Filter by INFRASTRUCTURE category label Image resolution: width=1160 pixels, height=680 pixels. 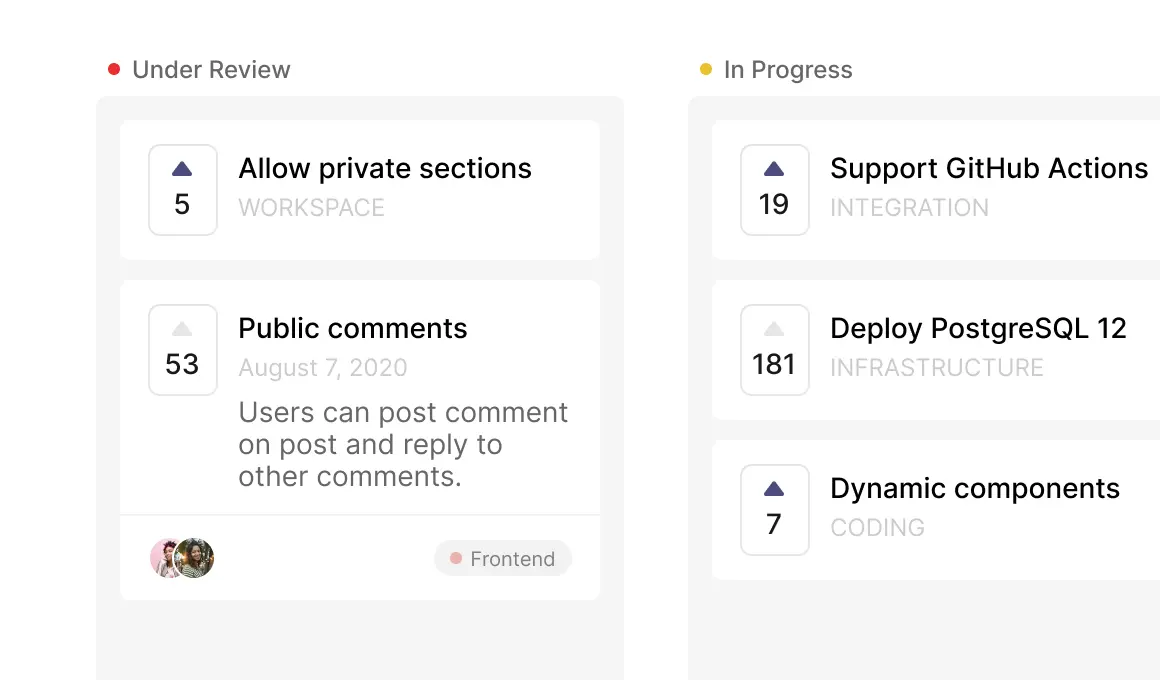(x=936, y=368)
